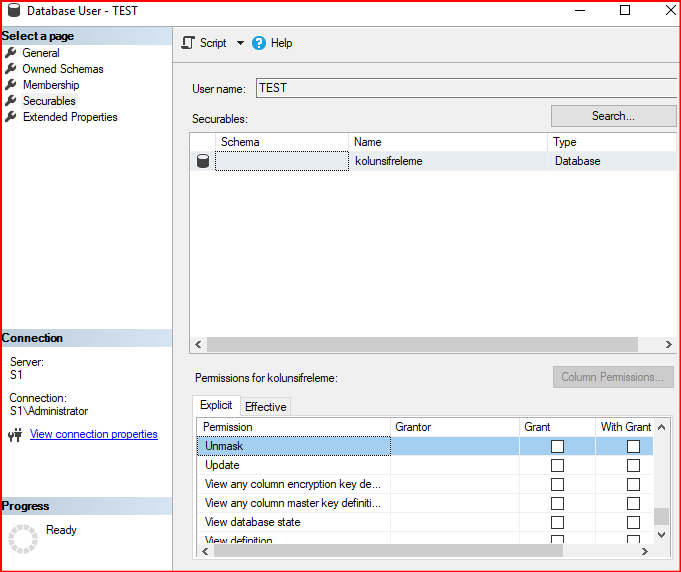Click the connection properties icon
Image resolution: width=681 pixels, height=572 pixels.
[15, 435]
